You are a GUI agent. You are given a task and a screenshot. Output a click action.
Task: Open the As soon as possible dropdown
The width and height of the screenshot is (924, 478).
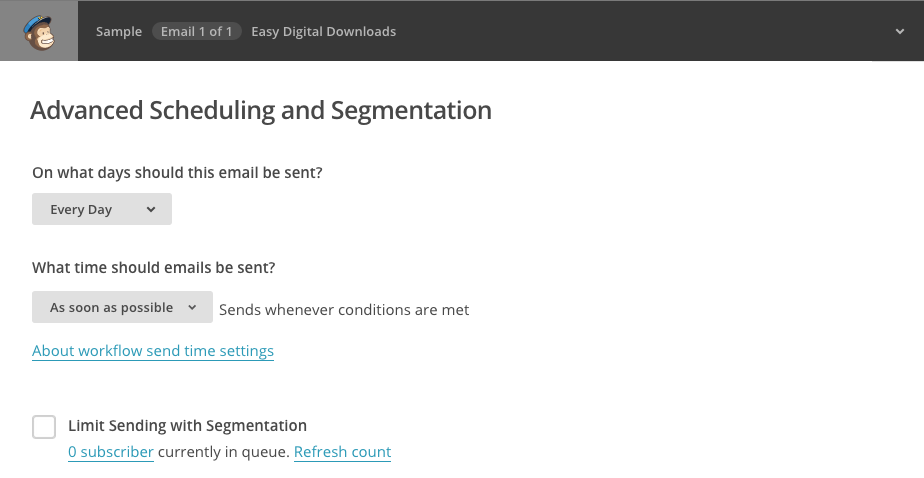[122, 308]
